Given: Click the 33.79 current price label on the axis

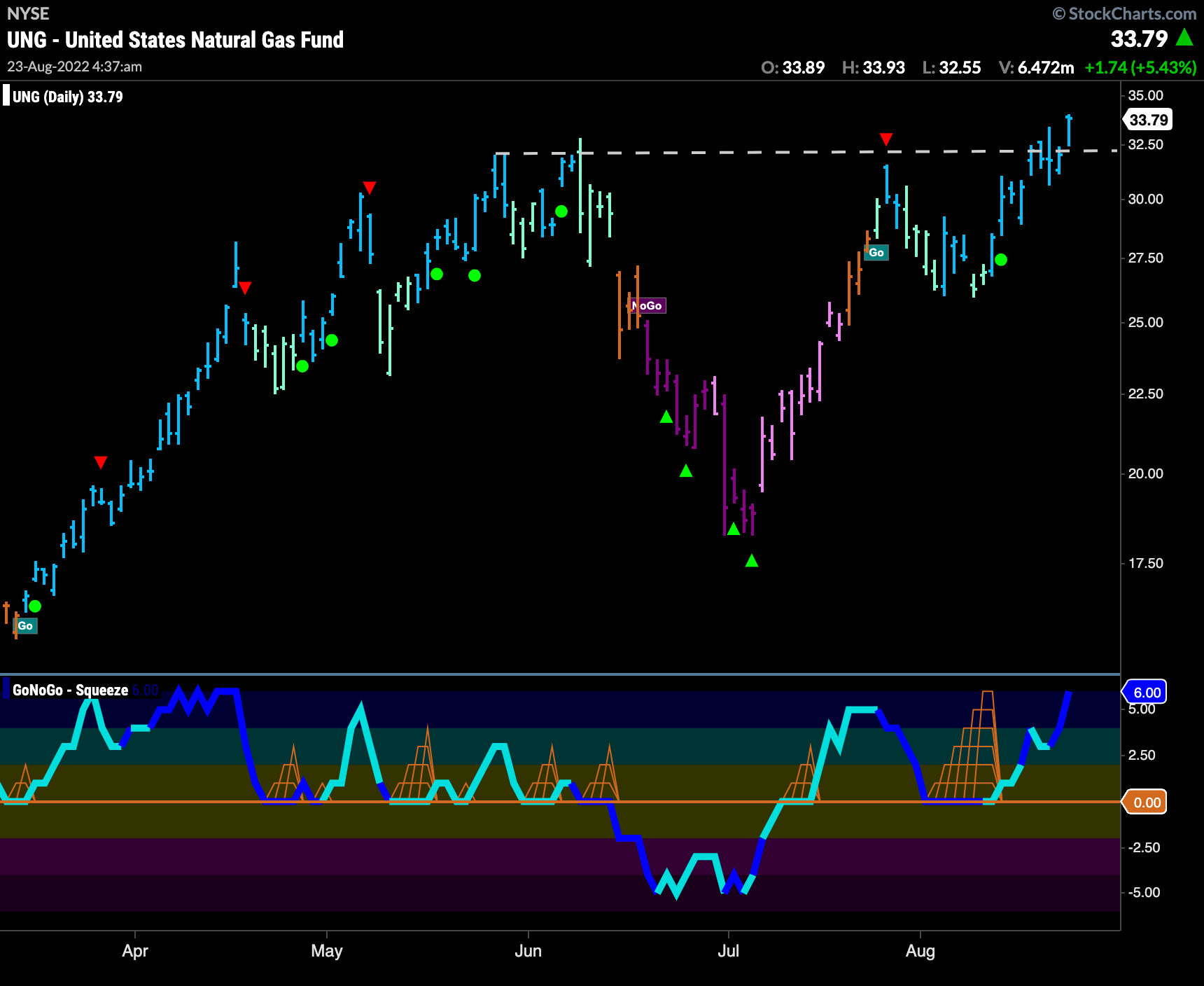Looking at the screenshot, I should [1148, 120].
